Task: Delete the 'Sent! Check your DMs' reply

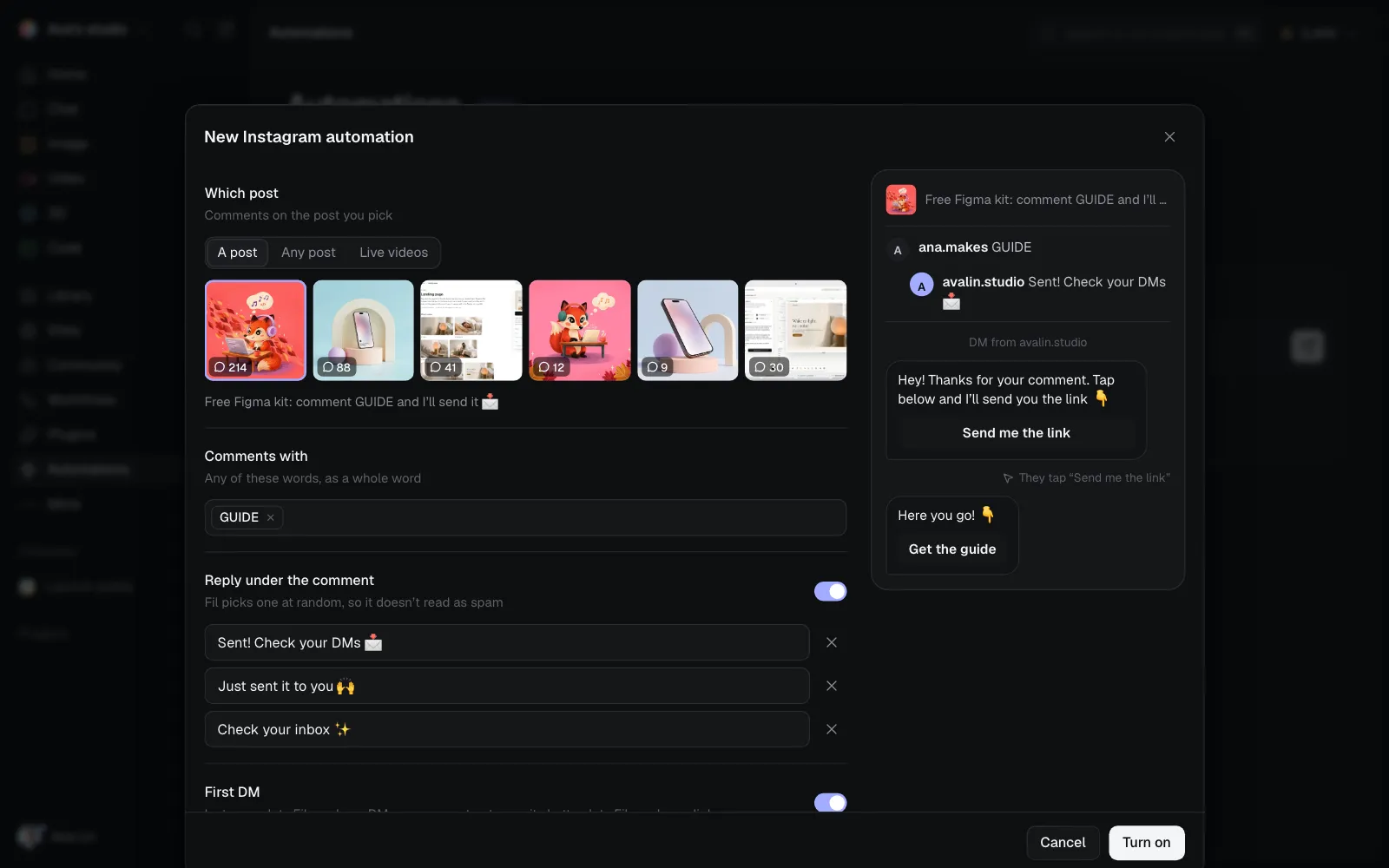Action: (831, 642)
